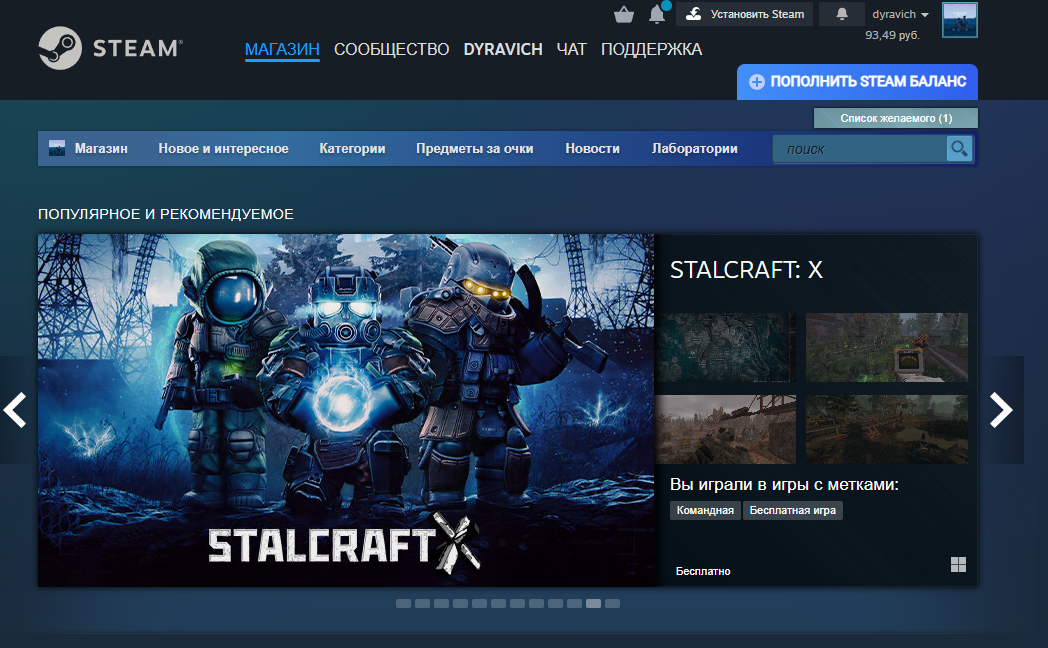Open the Лаборатории tab
Viewport: 1048px width, 648px height.
694,148
